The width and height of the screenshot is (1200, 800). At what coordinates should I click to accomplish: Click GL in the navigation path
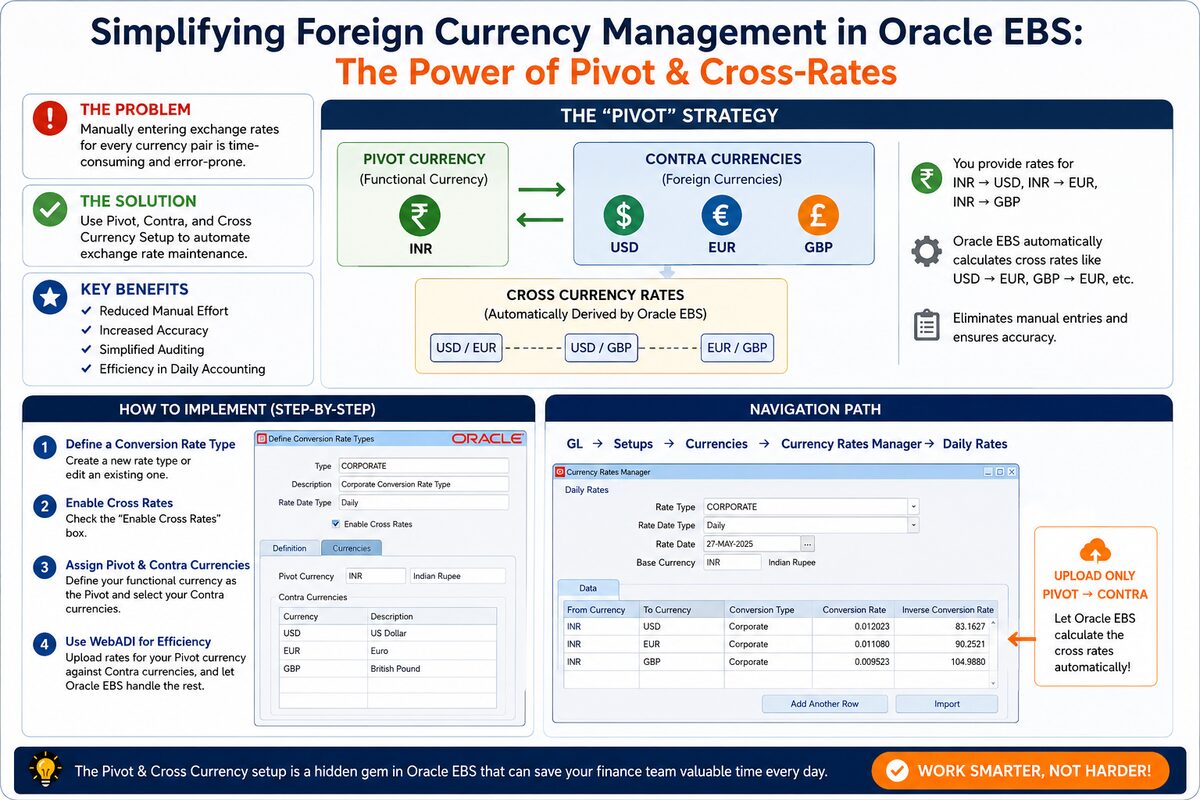(575, 443)
